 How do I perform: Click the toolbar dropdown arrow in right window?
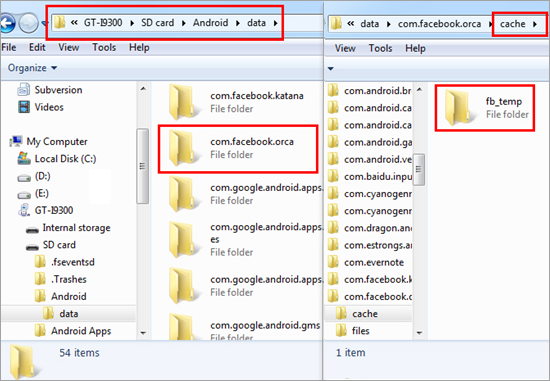330,68
